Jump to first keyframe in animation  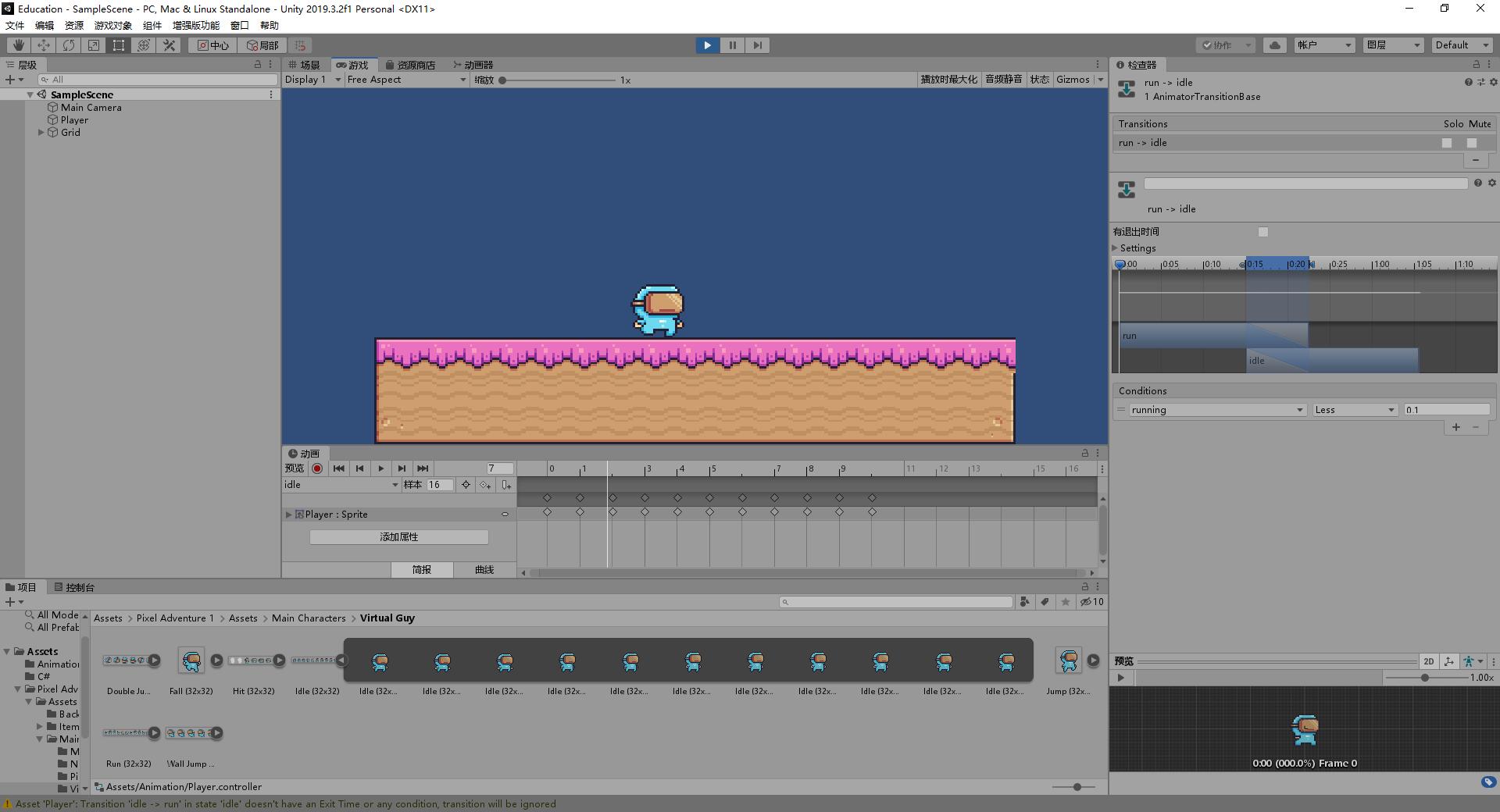(338, 468)
